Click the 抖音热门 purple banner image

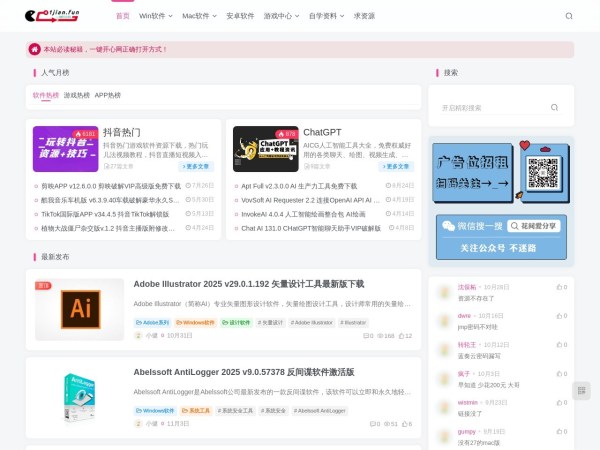(x=65, y=149)
